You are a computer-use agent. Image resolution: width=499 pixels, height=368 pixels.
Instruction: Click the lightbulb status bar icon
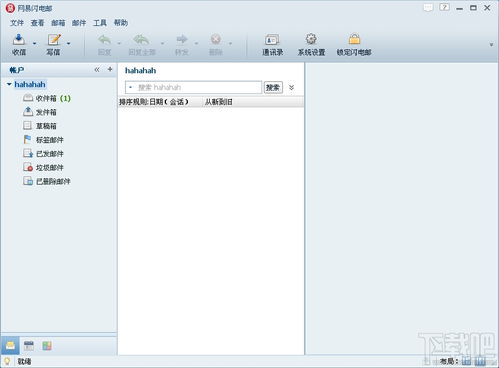point(7,361)
